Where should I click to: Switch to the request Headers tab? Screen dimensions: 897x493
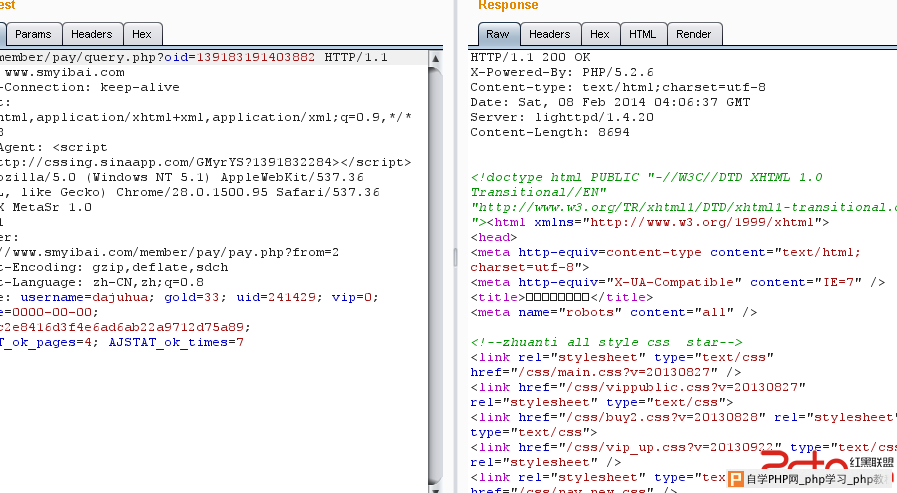tap(92, 34)
